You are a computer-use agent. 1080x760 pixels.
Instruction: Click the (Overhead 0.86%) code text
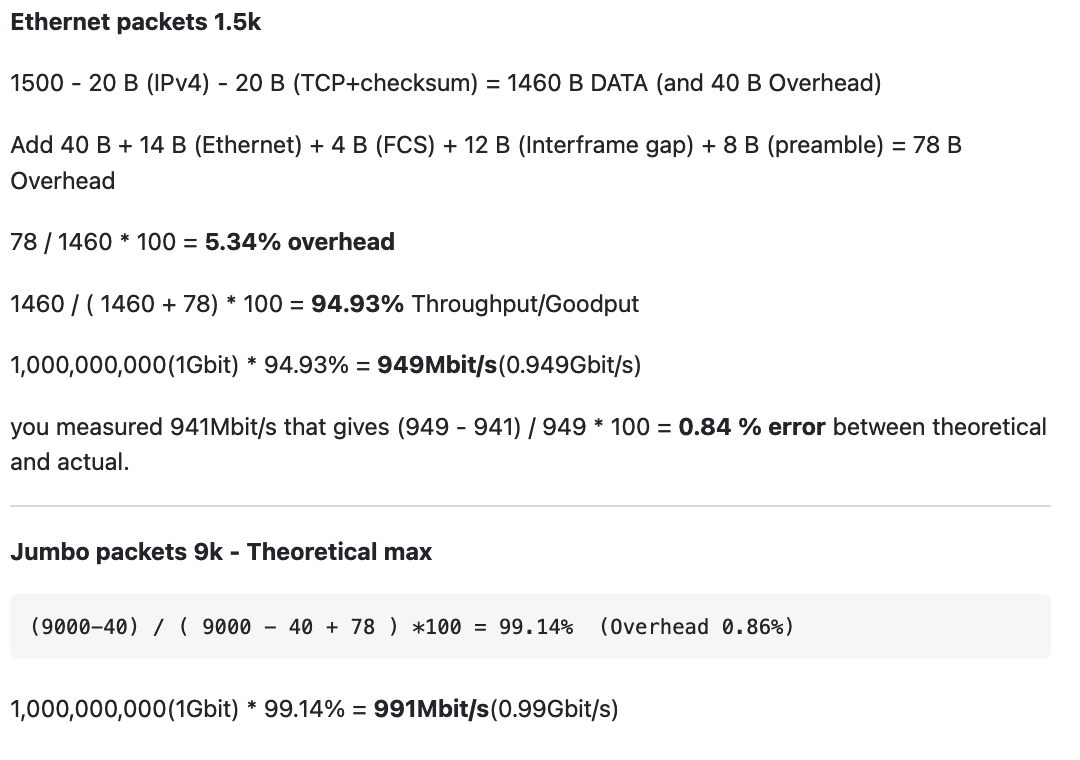(696, 627)
